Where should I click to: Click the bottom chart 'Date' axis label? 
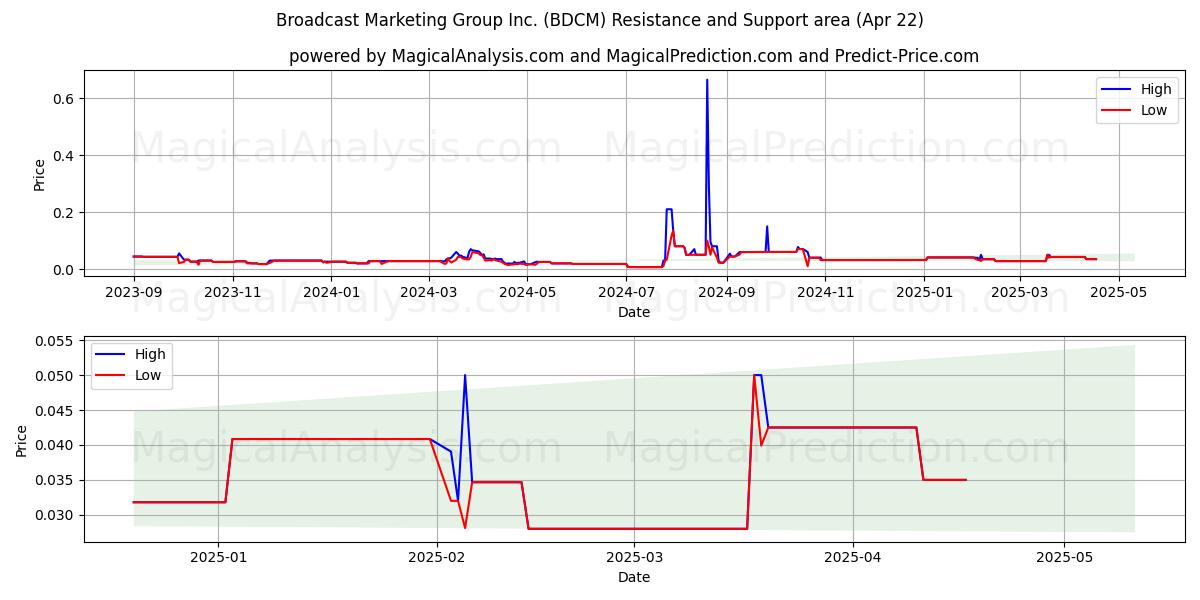tap(634, 577)
